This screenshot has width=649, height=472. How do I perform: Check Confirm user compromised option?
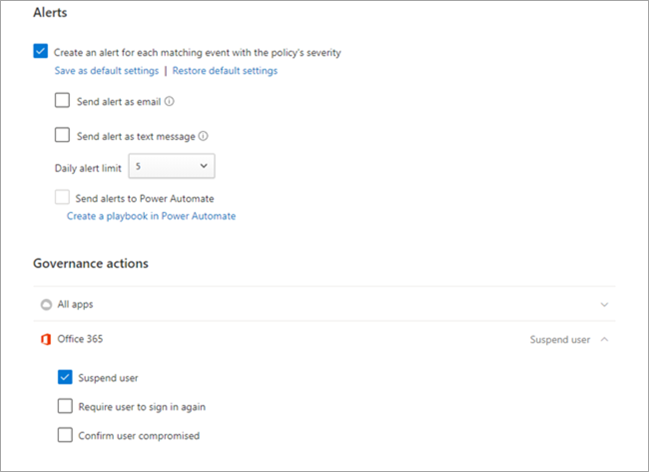coord(65,435)
